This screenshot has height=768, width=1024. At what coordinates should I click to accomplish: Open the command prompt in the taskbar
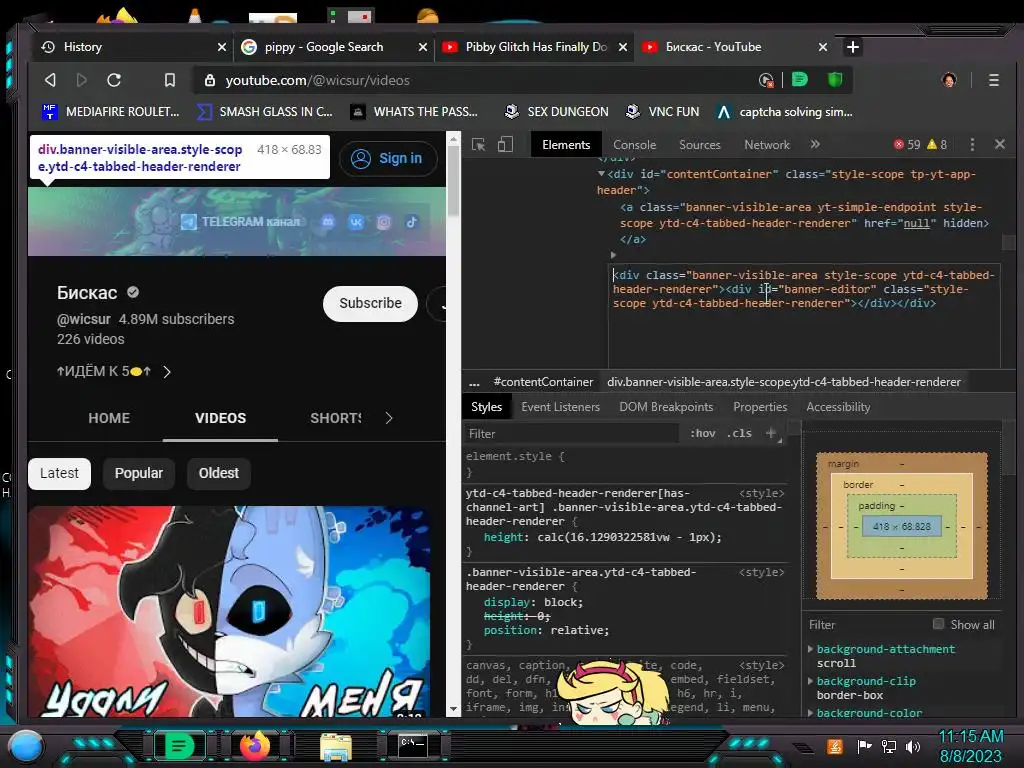pos(413,745)
